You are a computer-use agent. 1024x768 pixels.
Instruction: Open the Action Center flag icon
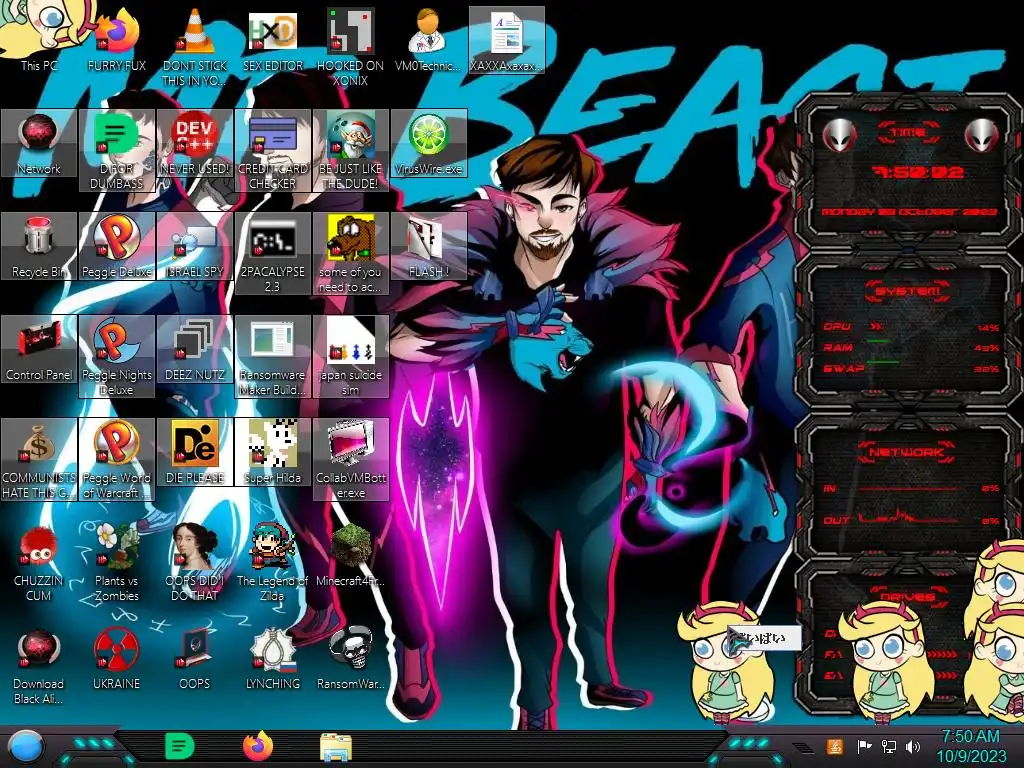pos(864,746)
